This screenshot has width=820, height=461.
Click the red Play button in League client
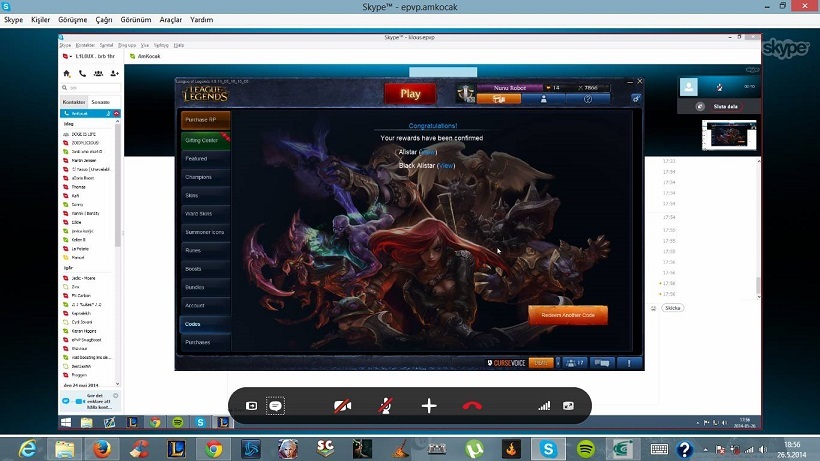(x=410, y=94)
